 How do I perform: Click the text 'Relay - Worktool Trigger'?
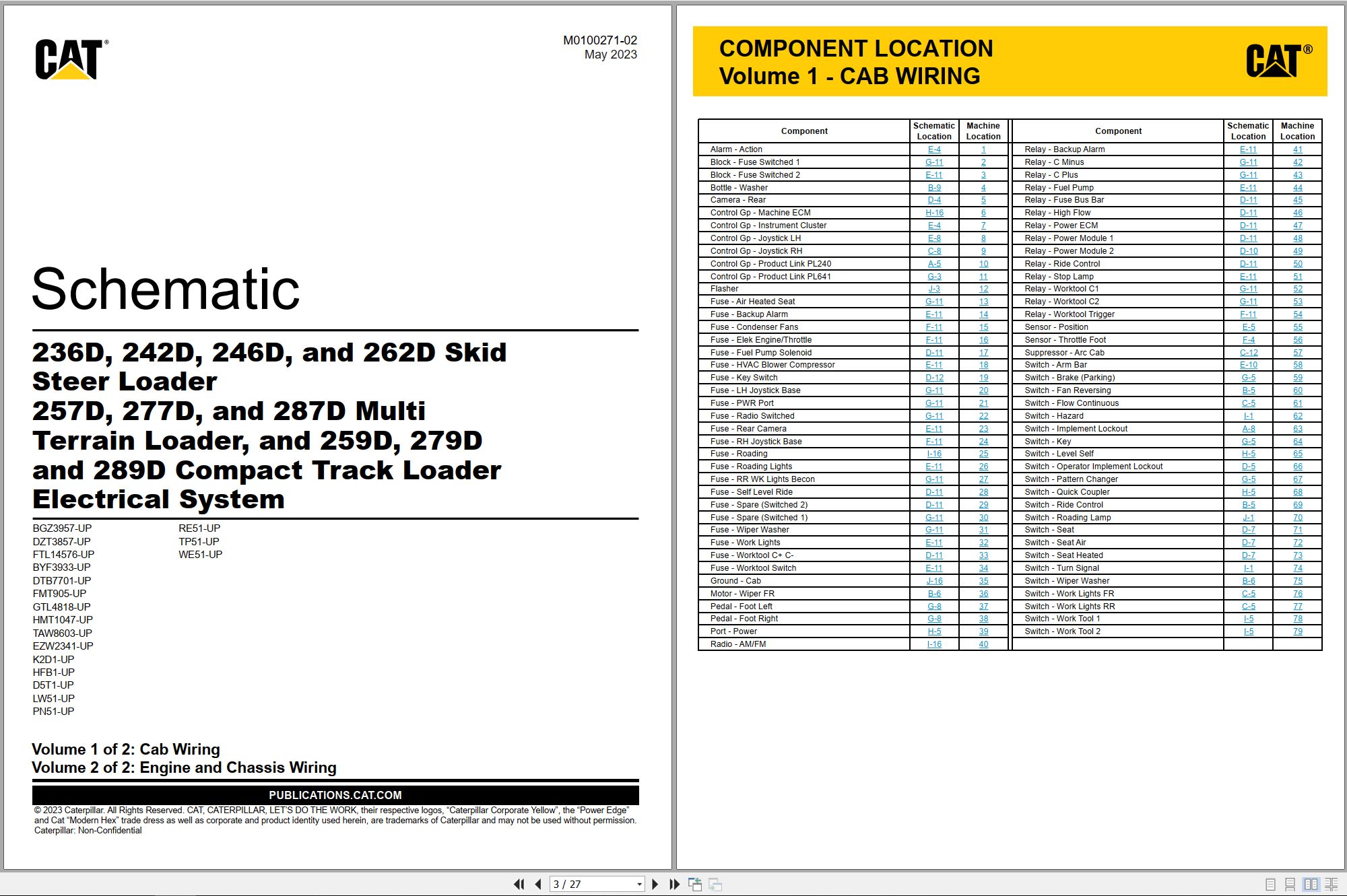pyautogui.click(x=1069, y=314)
